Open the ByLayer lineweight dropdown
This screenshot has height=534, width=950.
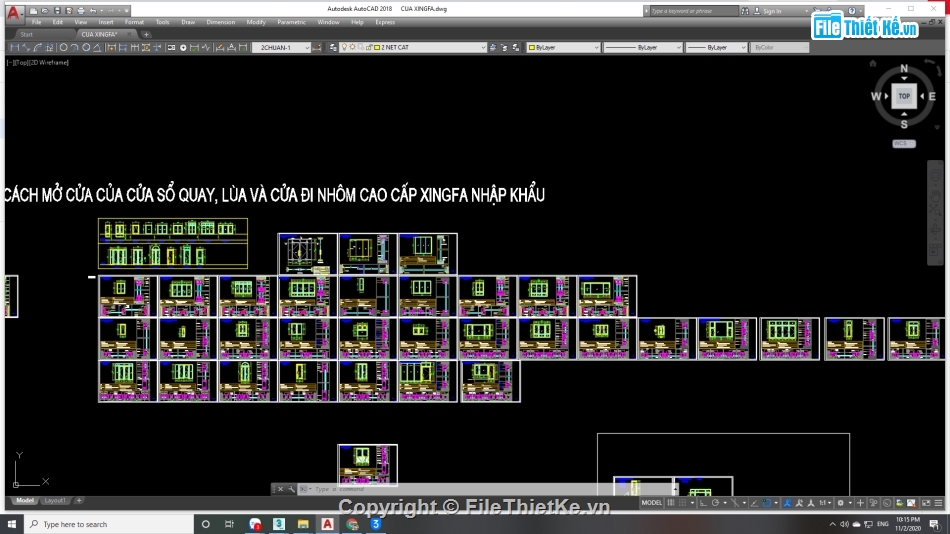click(716, 47)
